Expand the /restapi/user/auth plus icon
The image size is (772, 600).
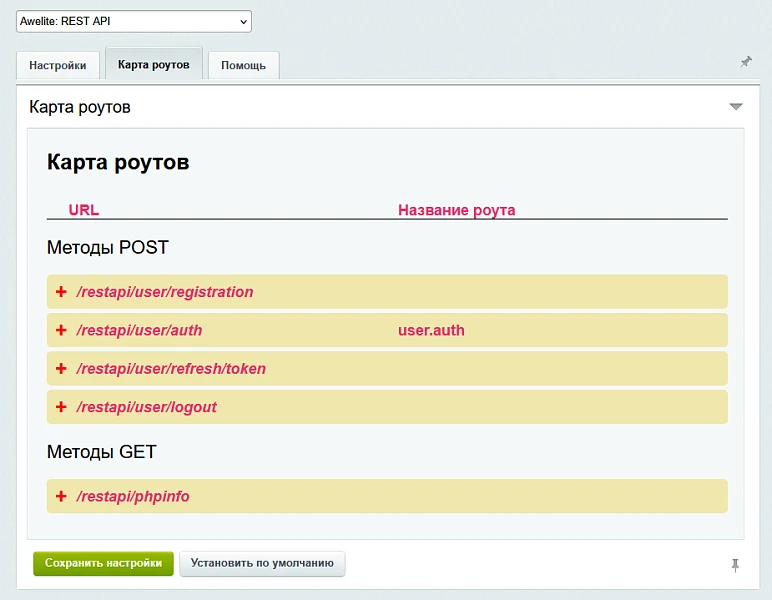pyautogui.click(x=61, y=330)
